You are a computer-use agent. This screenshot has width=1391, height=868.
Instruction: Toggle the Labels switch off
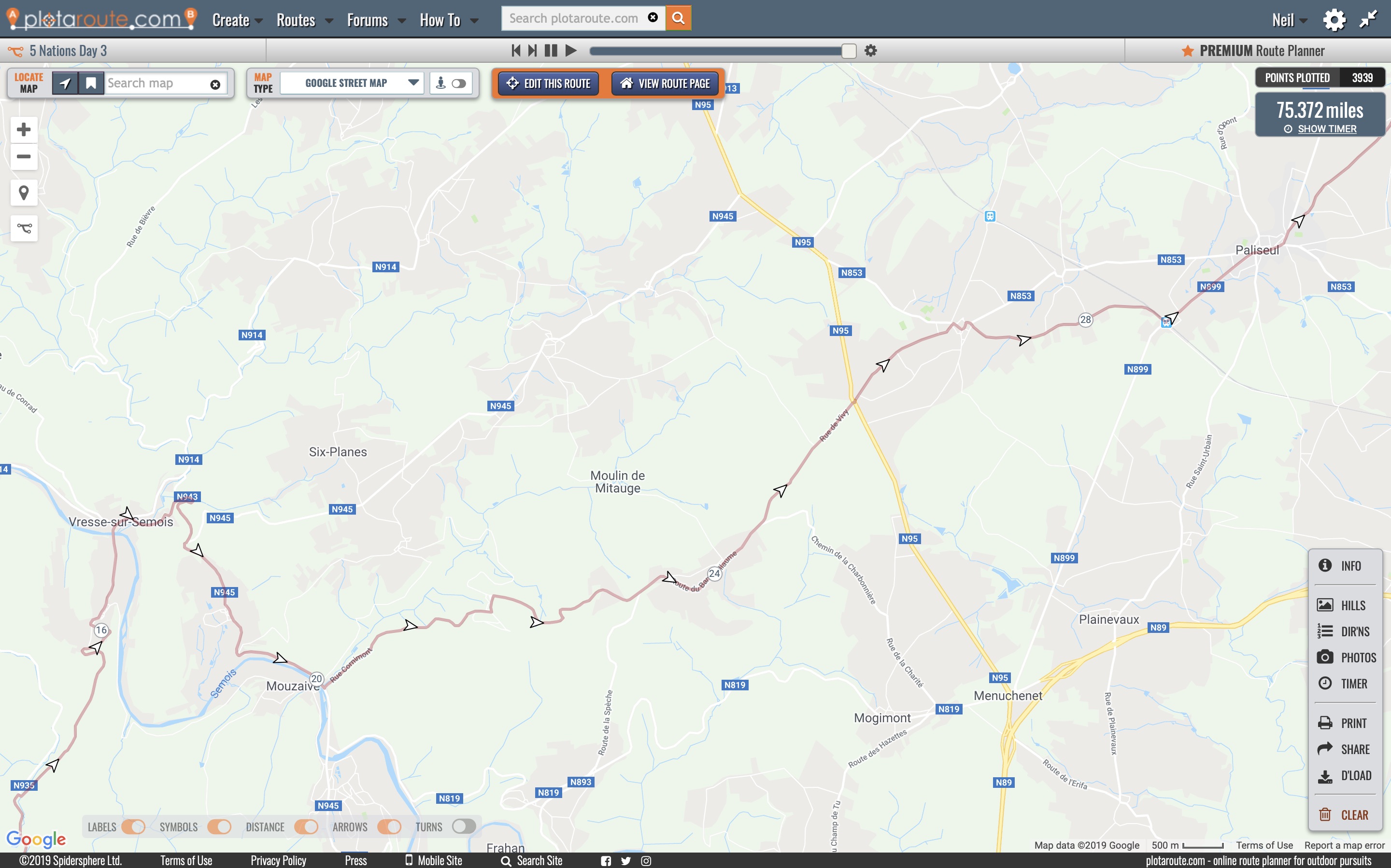point(133,826)
